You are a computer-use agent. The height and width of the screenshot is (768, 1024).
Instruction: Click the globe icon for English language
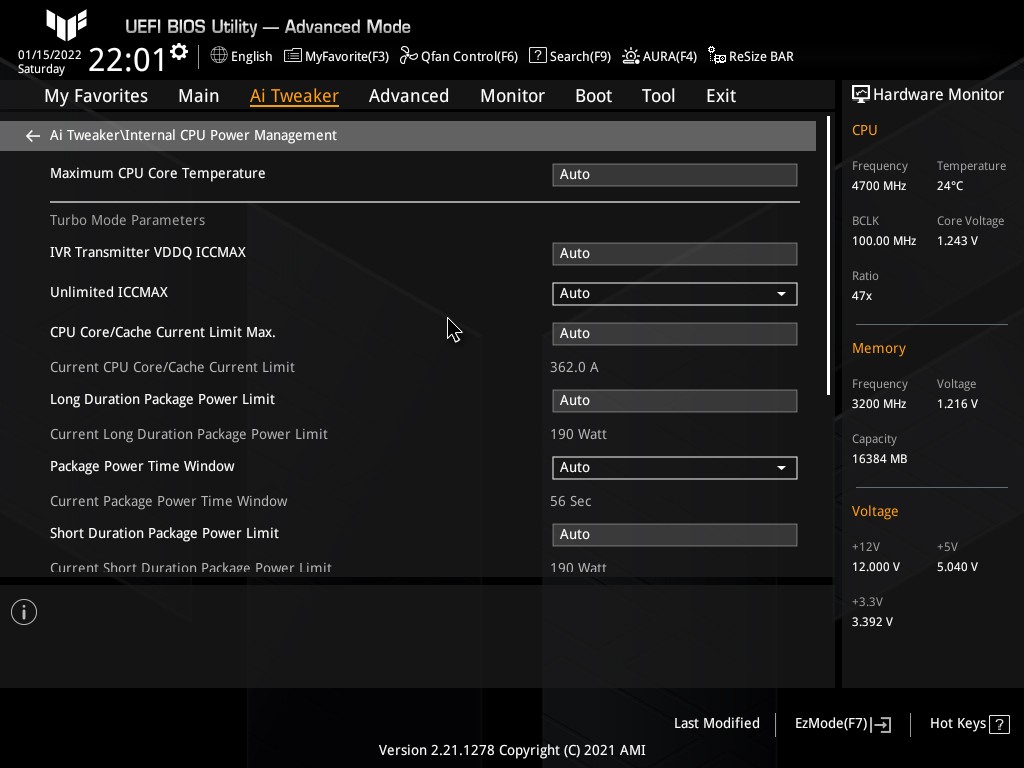219,56
